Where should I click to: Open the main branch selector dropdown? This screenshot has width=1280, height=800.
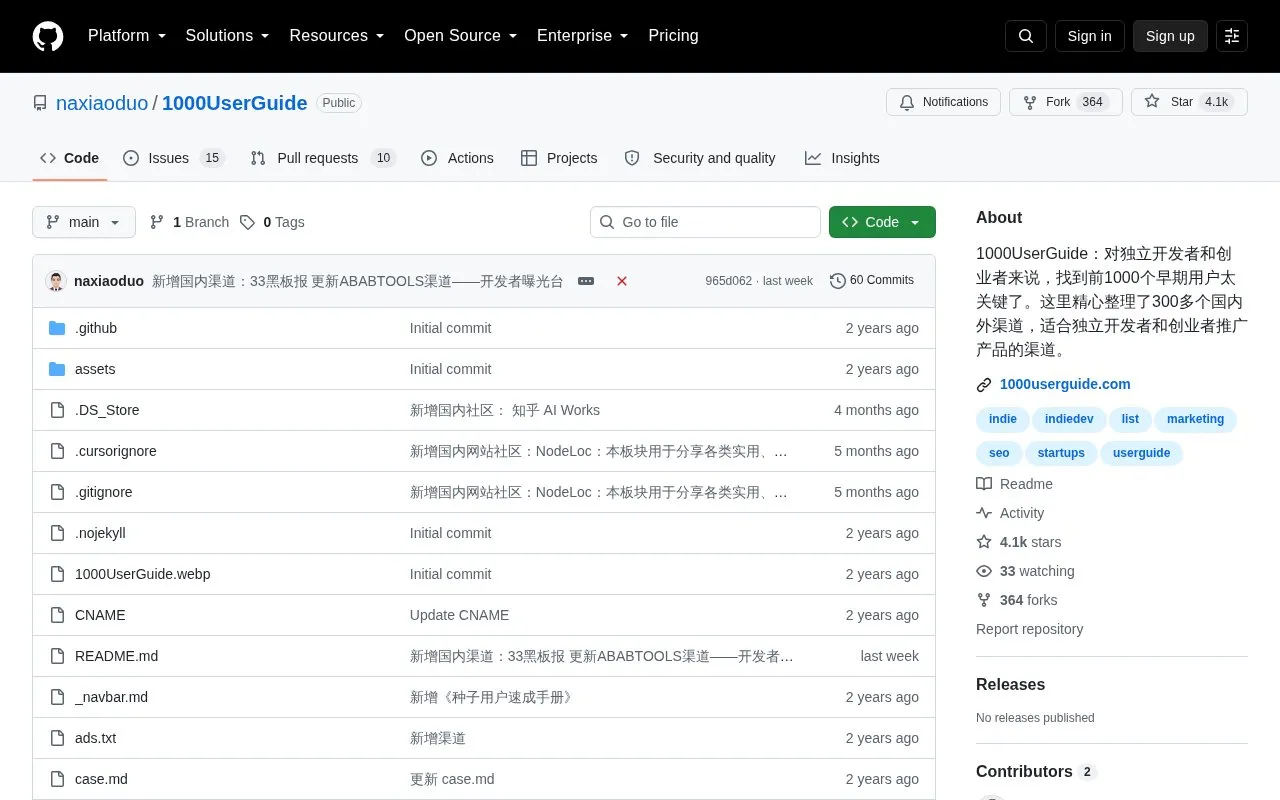pos(84,222)
